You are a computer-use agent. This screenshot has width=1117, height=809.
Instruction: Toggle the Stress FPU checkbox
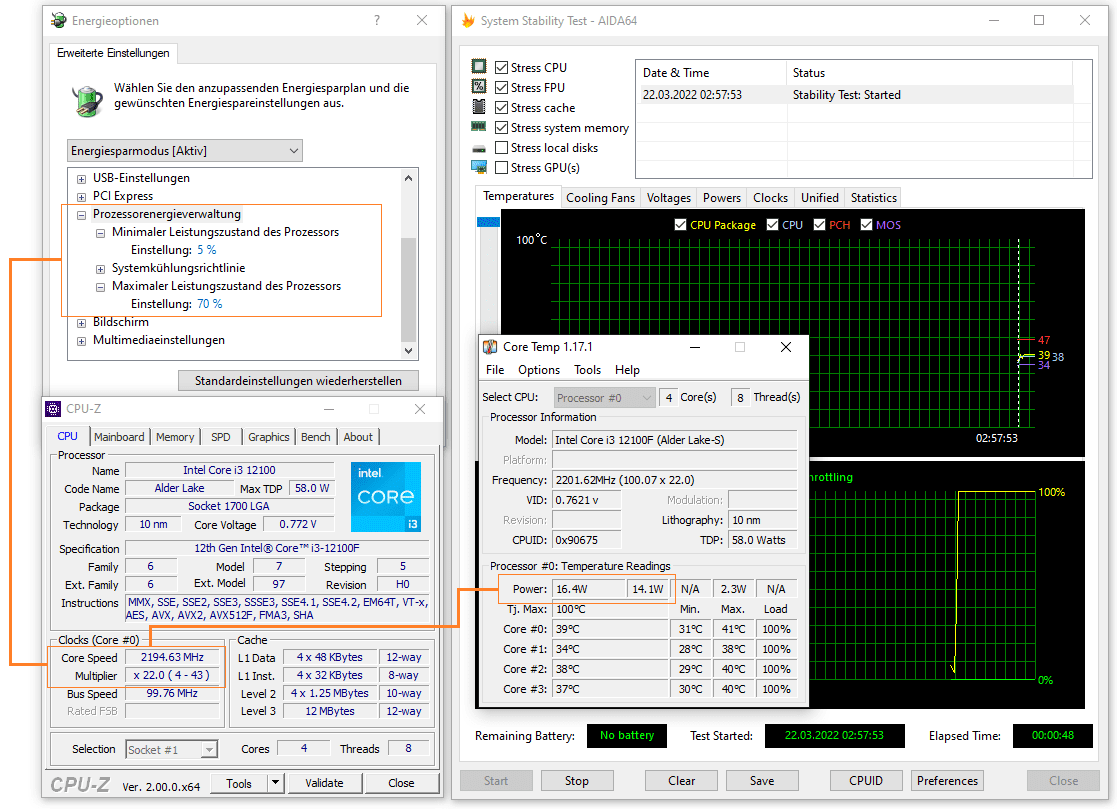(x=502, y=88)
